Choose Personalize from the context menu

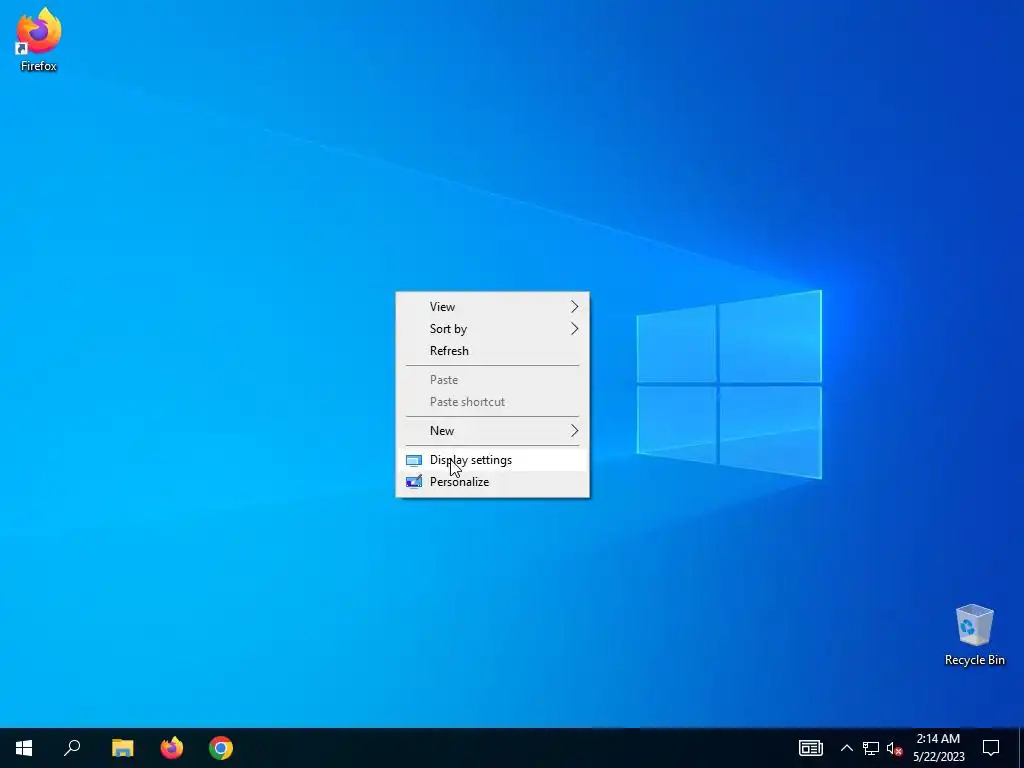(492, 482)
